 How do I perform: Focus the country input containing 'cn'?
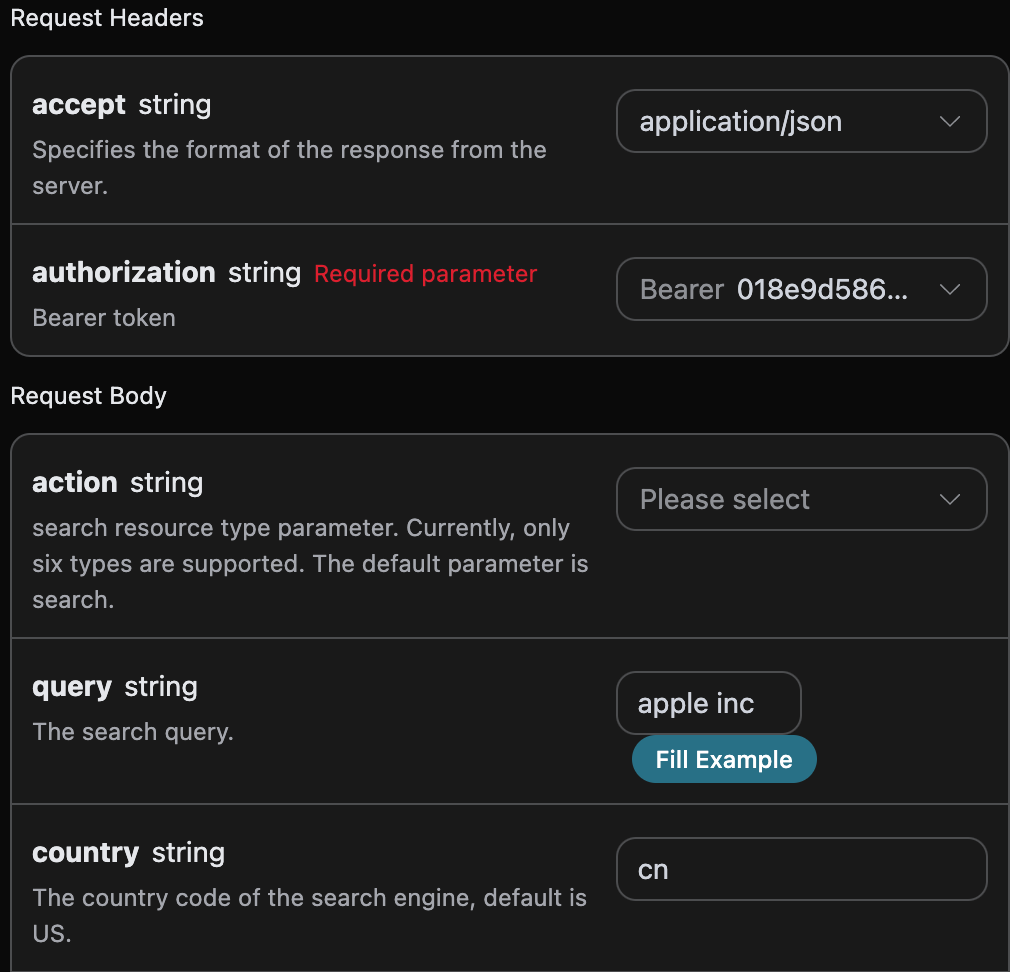(x=801, y=869)
